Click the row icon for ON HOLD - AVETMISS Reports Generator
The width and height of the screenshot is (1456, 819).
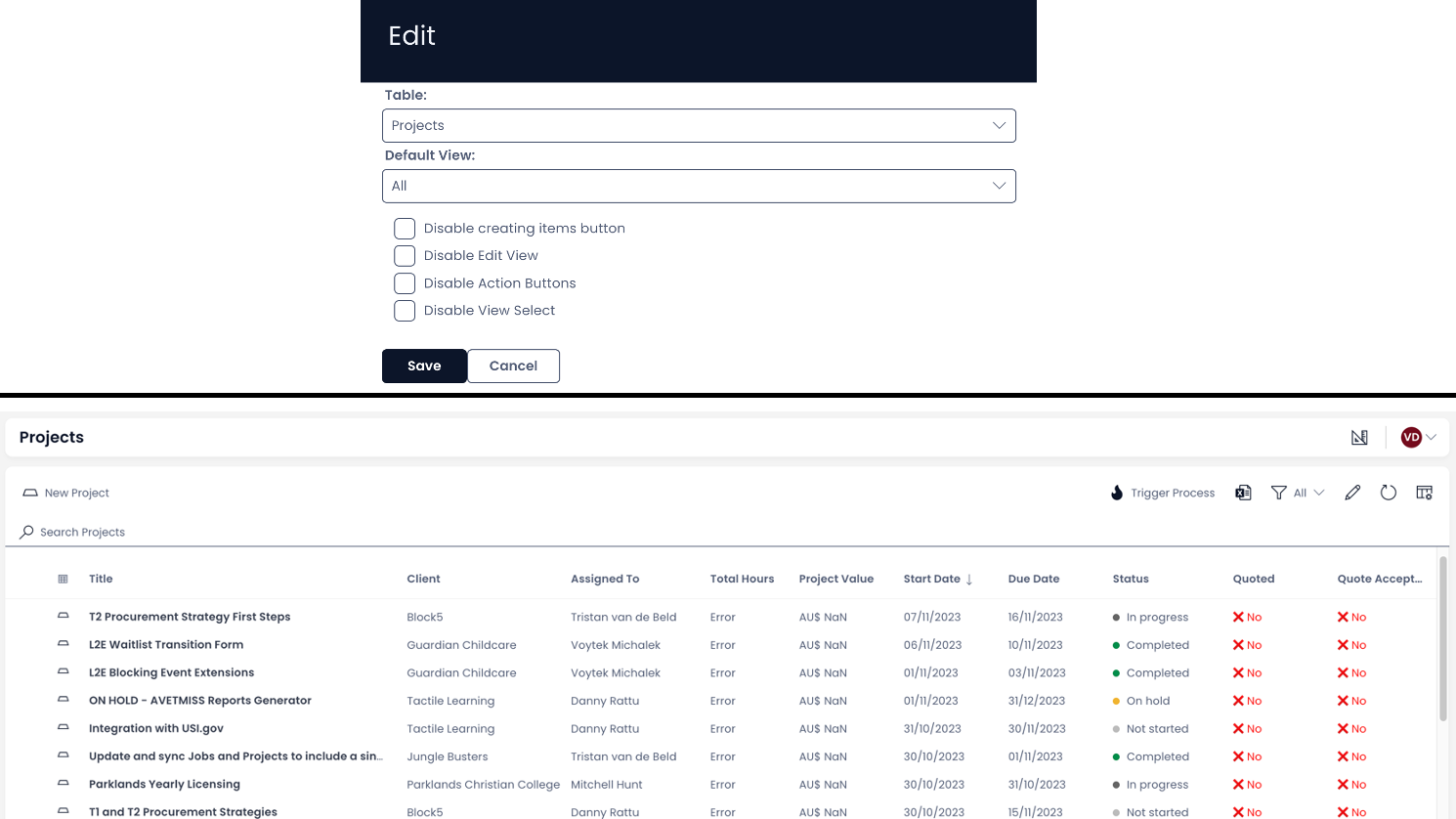click(x=64, y=700)
